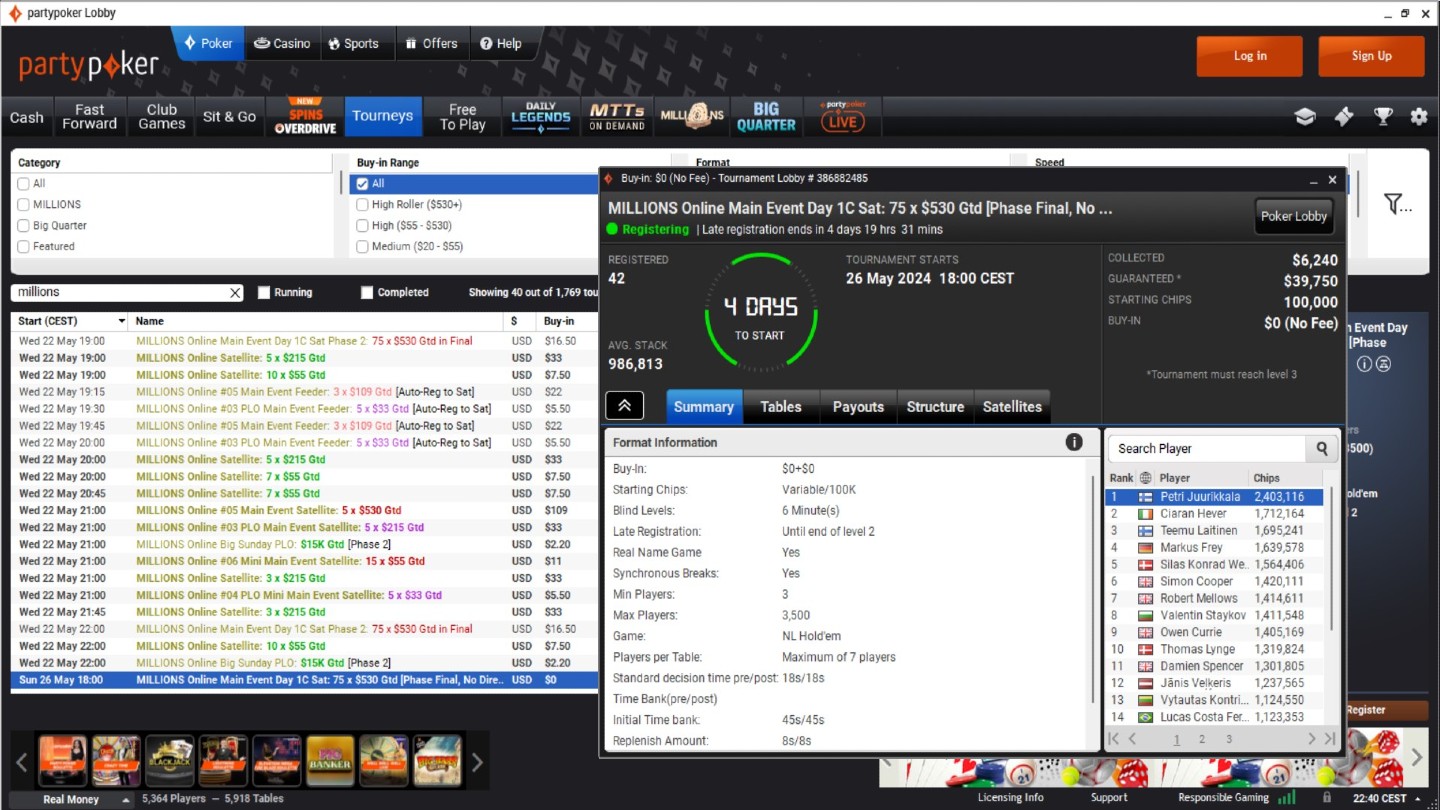1440x810 pixels.
Task: Select Ciaran Hever in player list
Action: (x=1214, y=514)
